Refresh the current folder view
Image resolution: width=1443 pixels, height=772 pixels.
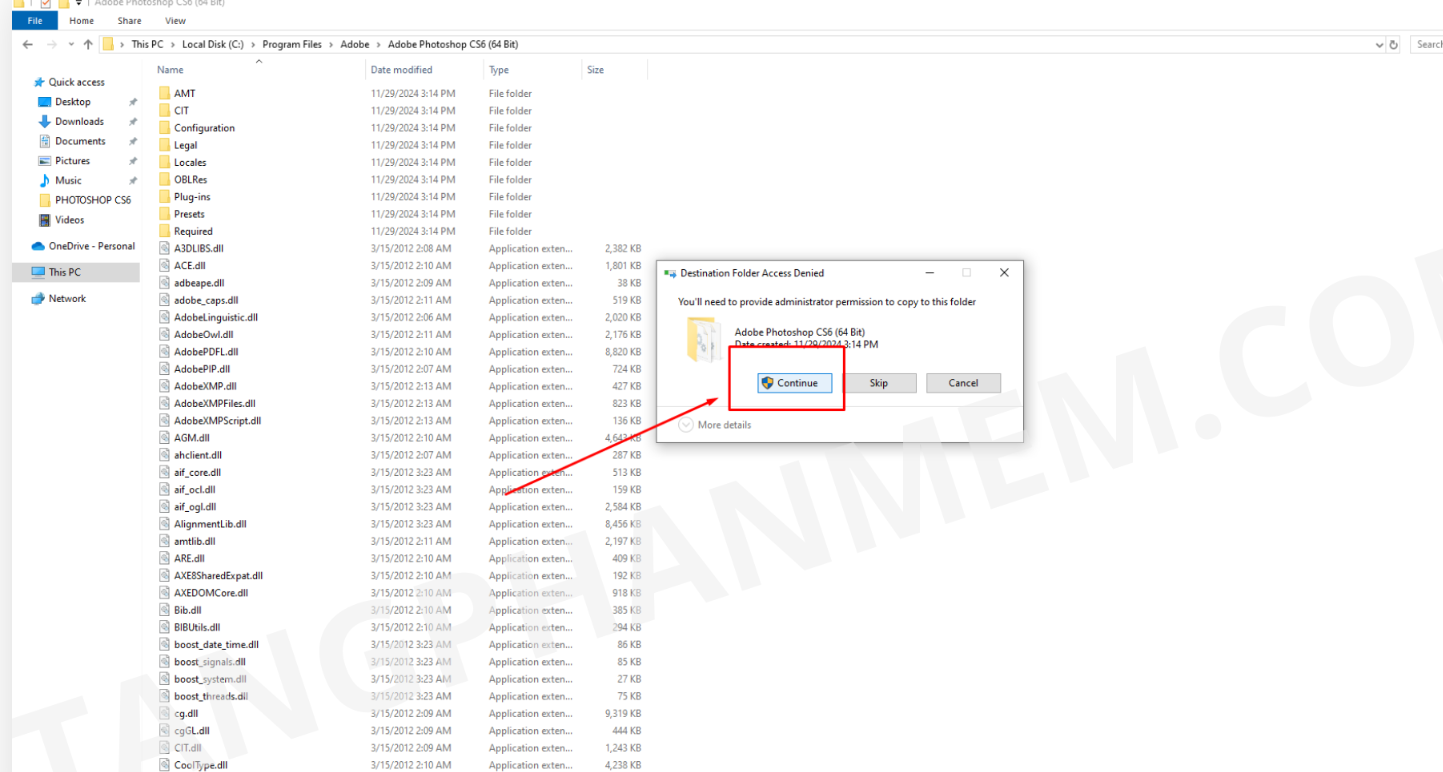coord(1394,44)
